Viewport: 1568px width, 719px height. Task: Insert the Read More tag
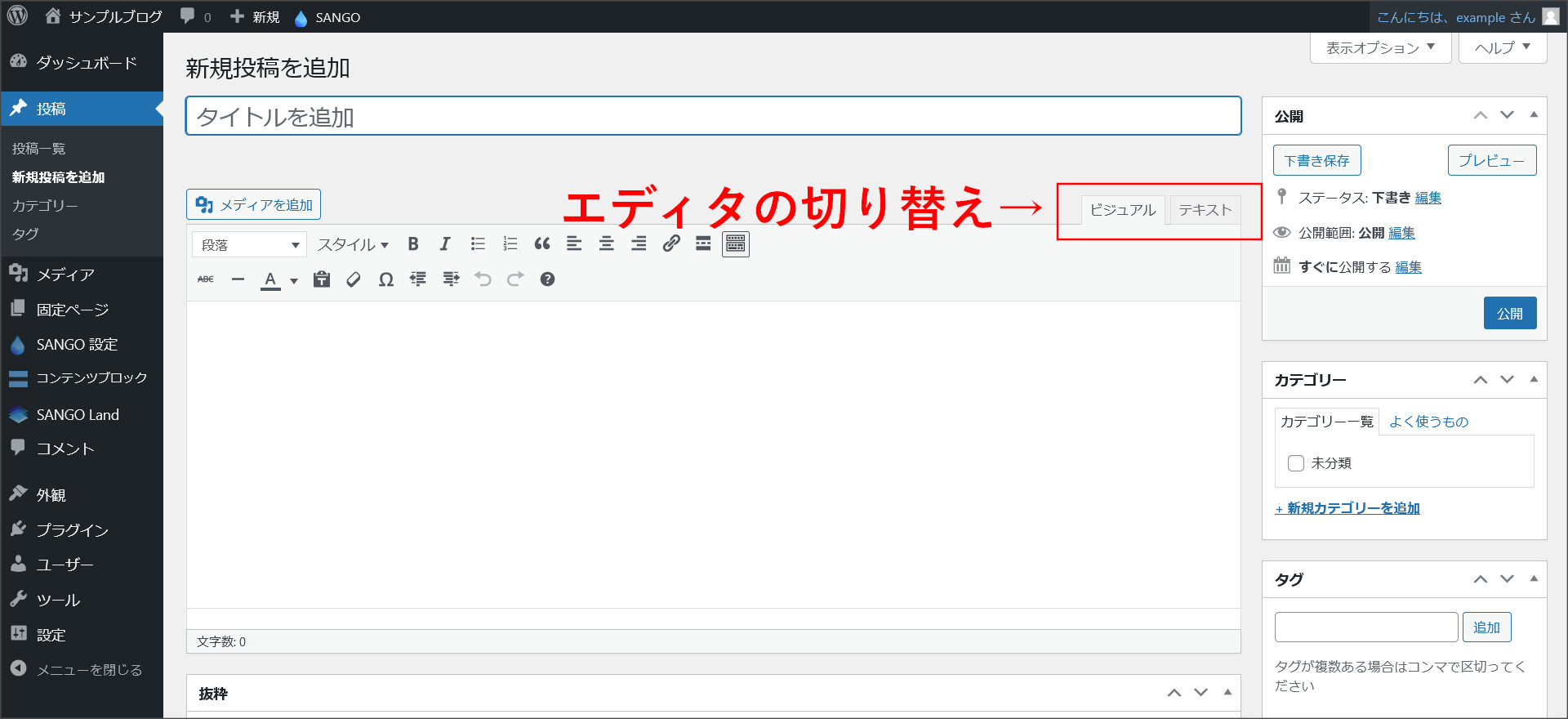coord(703,243)
